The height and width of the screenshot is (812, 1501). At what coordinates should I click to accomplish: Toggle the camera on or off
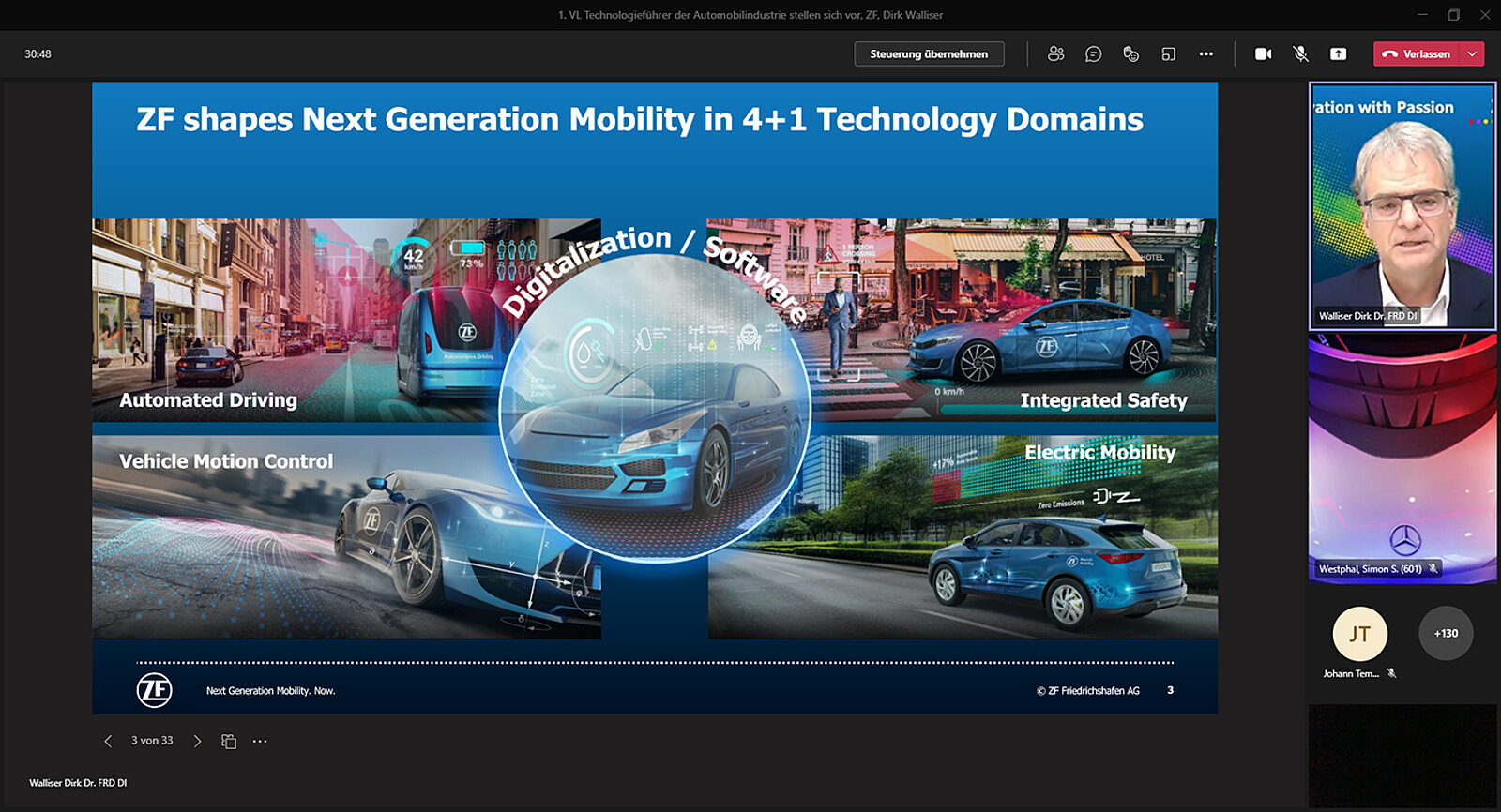[x=1263, y=54]
